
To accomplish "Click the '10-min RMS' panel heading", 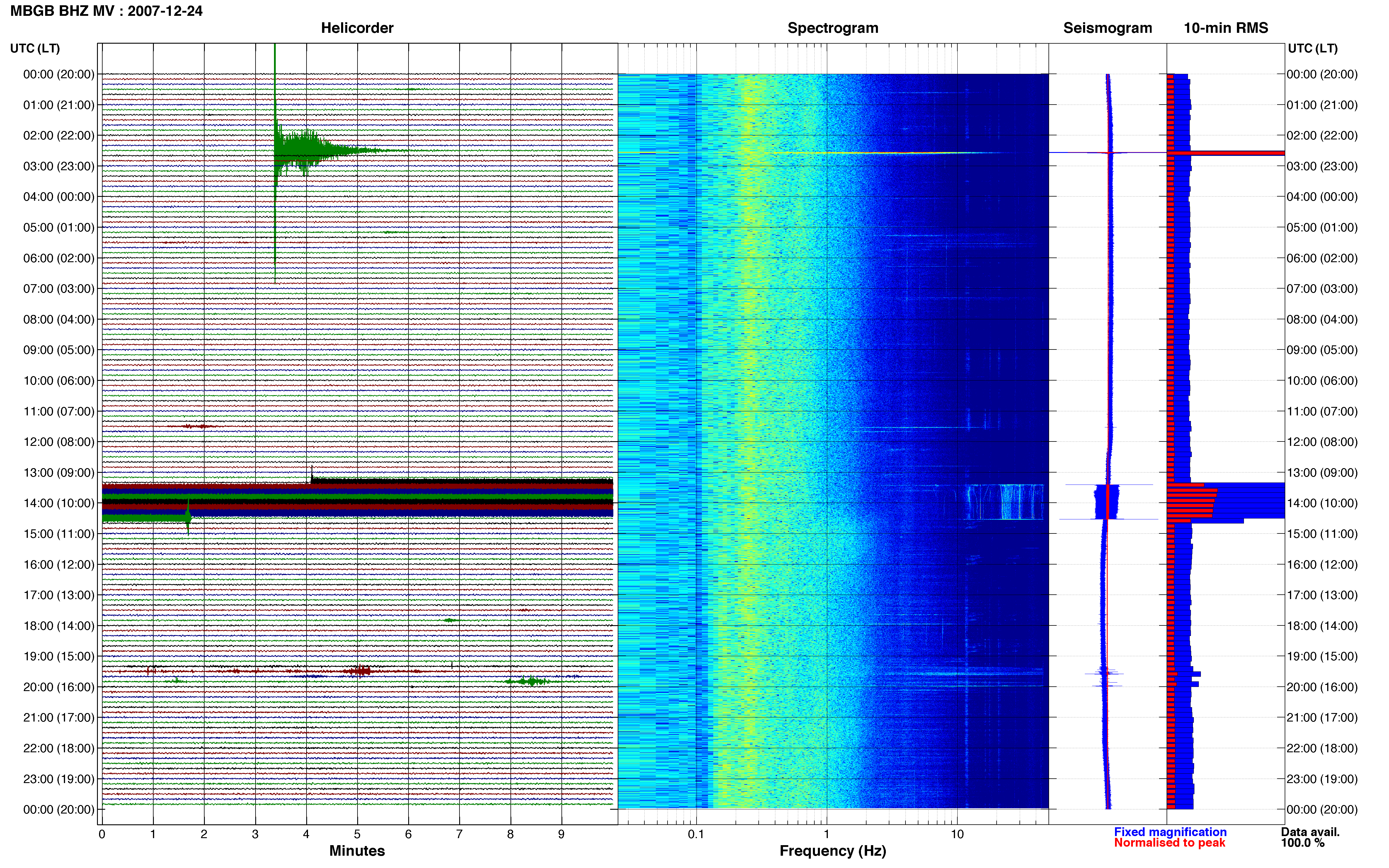I will [x=1226, y=28].
